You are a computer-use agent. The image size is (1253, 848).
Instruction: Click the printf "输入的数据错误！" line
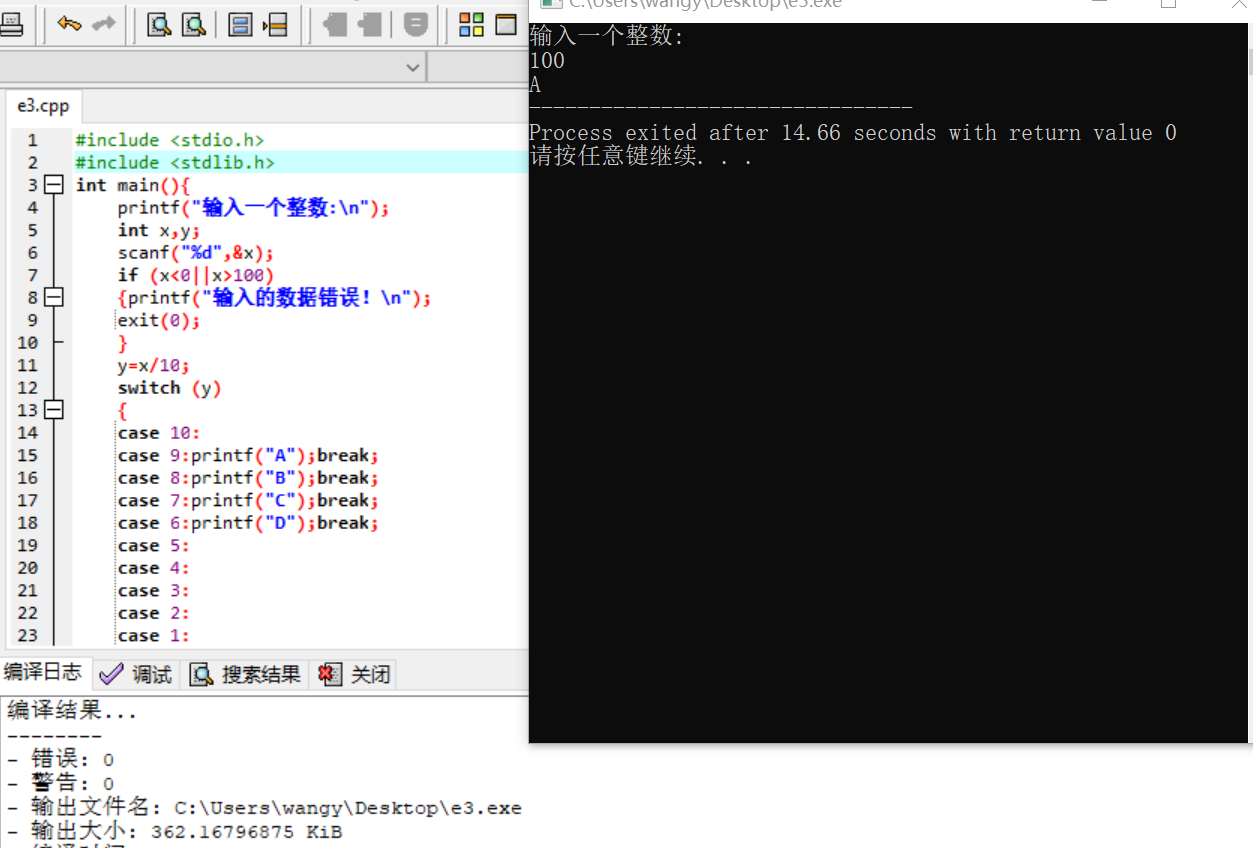coord(274,298)
